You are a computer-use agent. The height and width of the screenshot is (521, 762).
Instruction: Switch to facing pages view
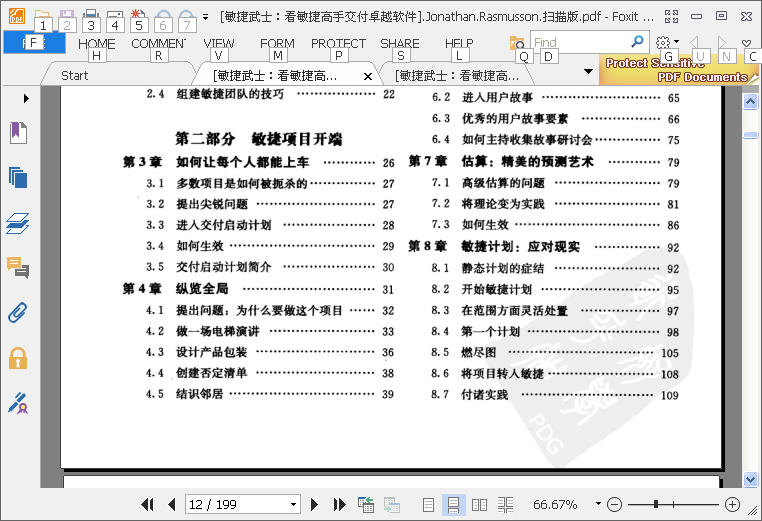(479, 505)
